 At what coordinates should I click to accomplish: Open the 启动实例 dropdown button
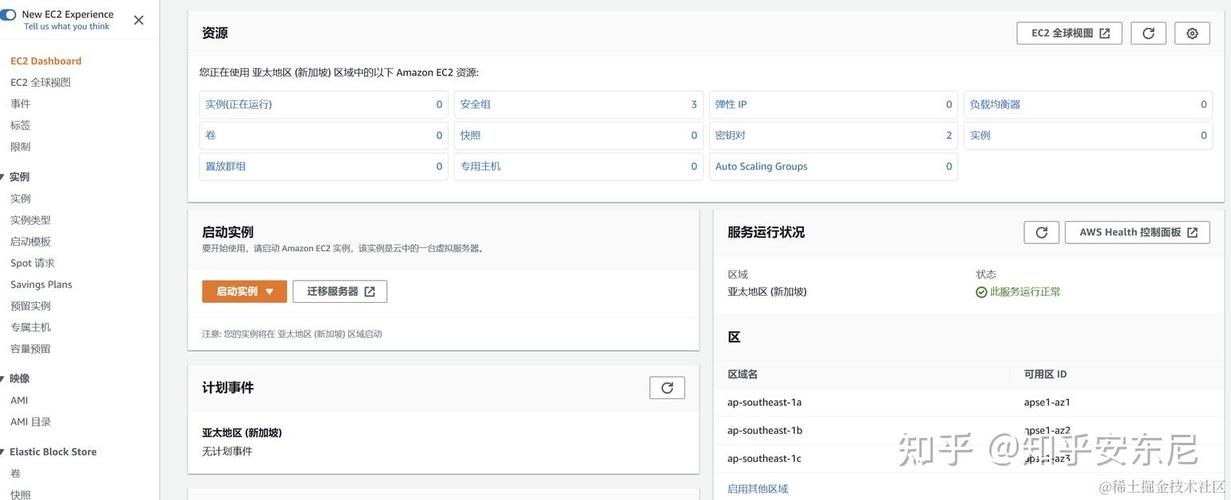[244, 291]
